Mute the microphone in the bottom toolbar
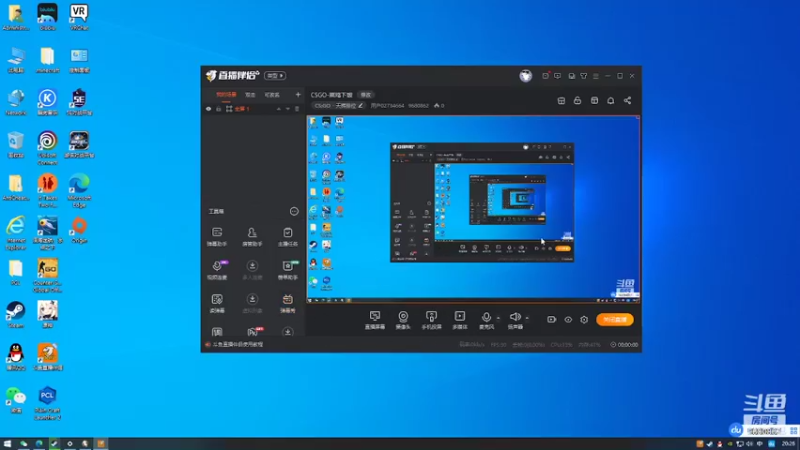This screenshot has height=450, width=800. [x=486, y=317]
